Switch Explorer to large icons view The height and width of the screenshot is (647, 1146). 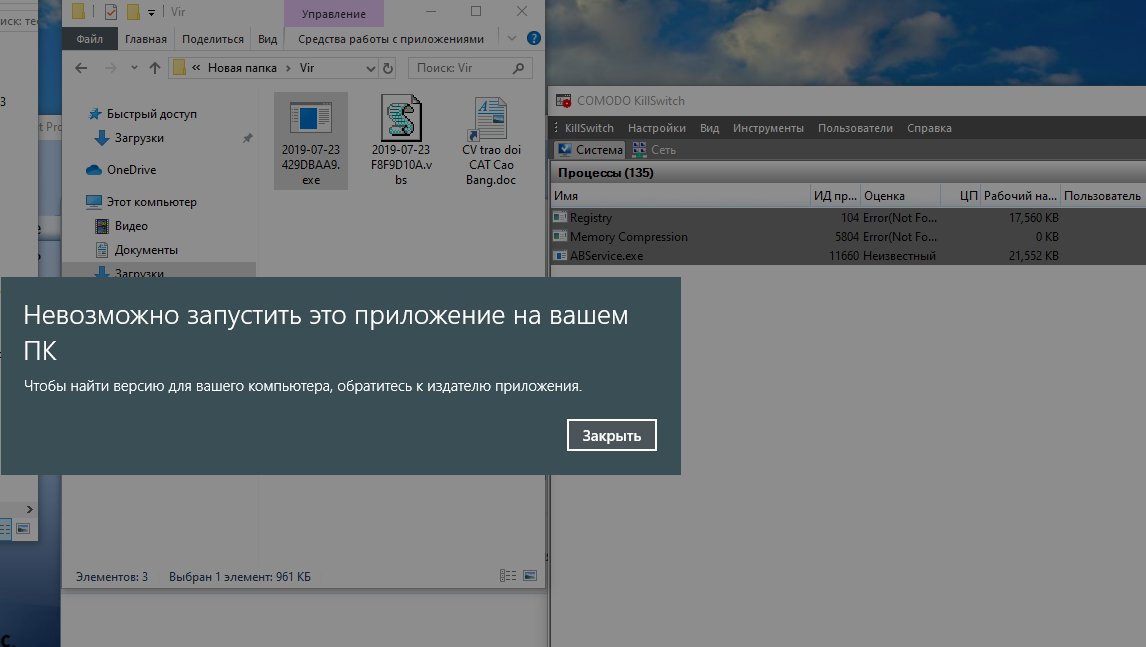click(530, 576)
